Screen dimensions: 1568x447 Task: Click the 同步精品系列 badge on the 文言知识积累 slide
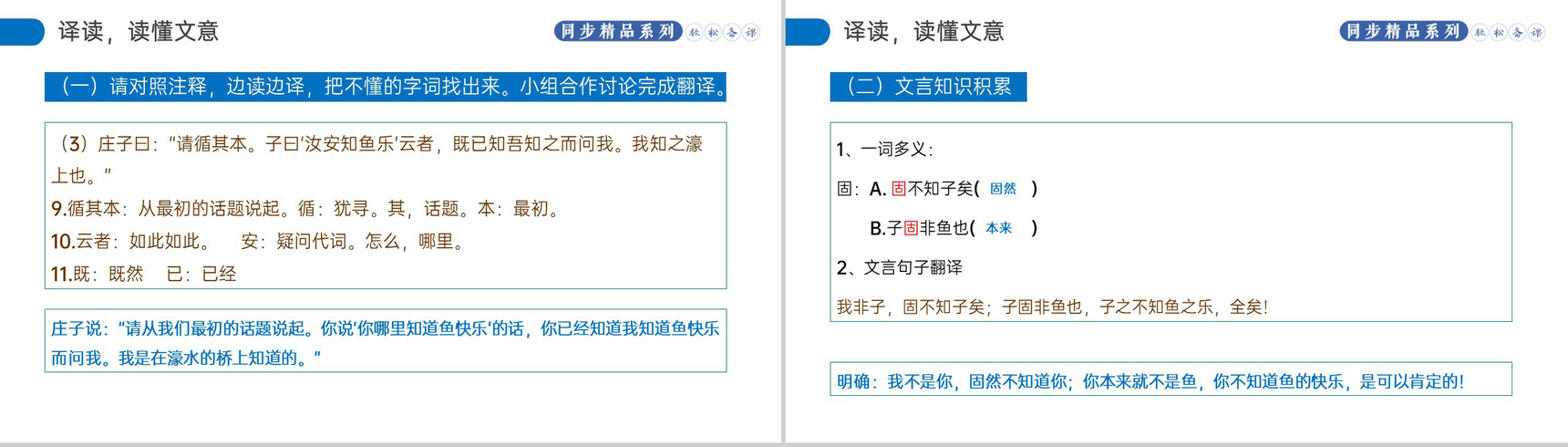click(1403, 31)
